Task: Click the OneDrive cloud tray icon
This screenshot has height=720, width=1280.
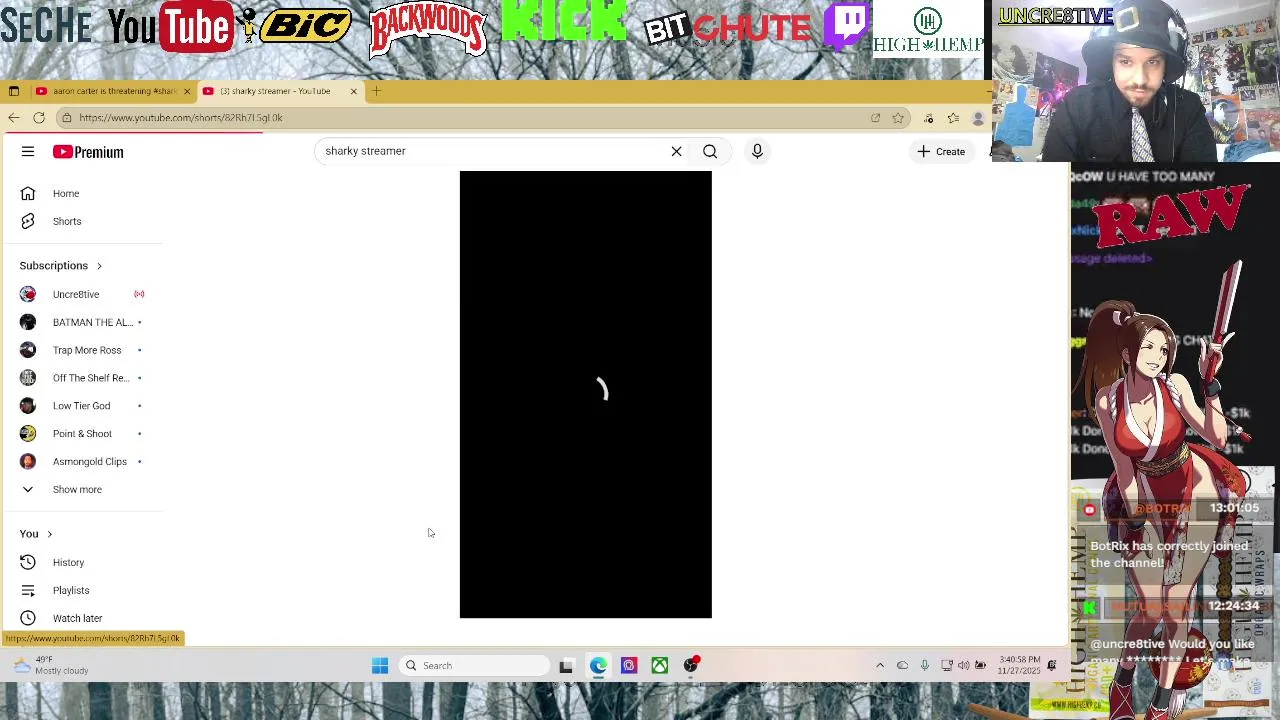Action: [x=902, y=666]
